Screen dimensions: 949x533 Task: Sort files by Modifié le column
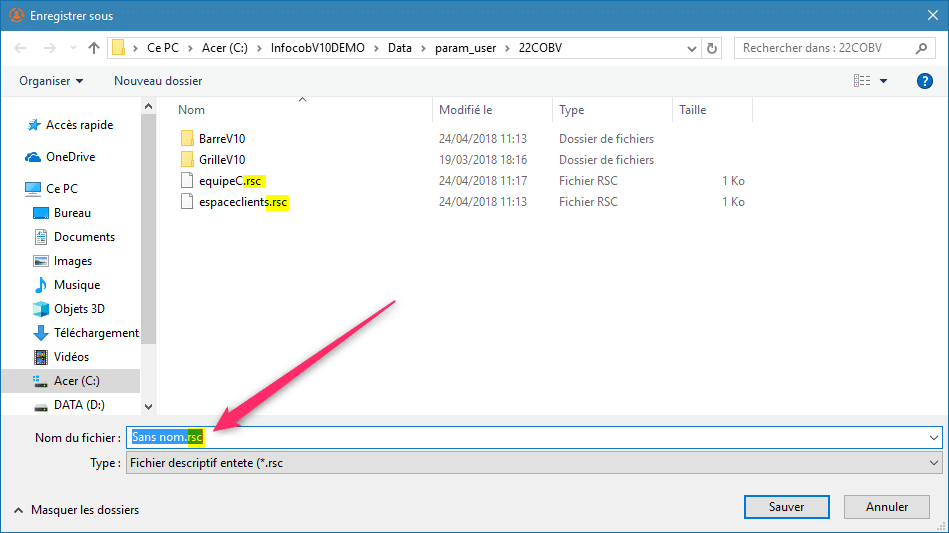465,110
